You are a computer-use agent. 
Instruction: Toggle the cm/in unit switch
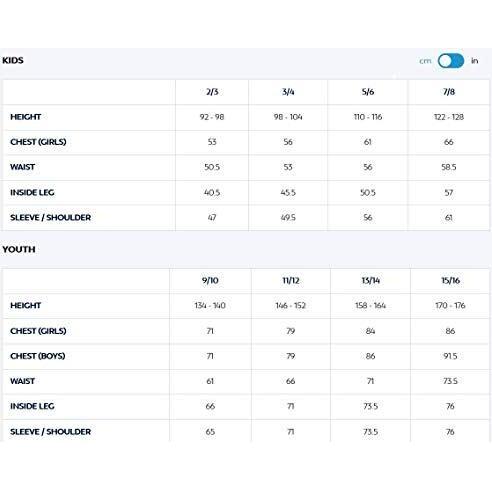451,61
